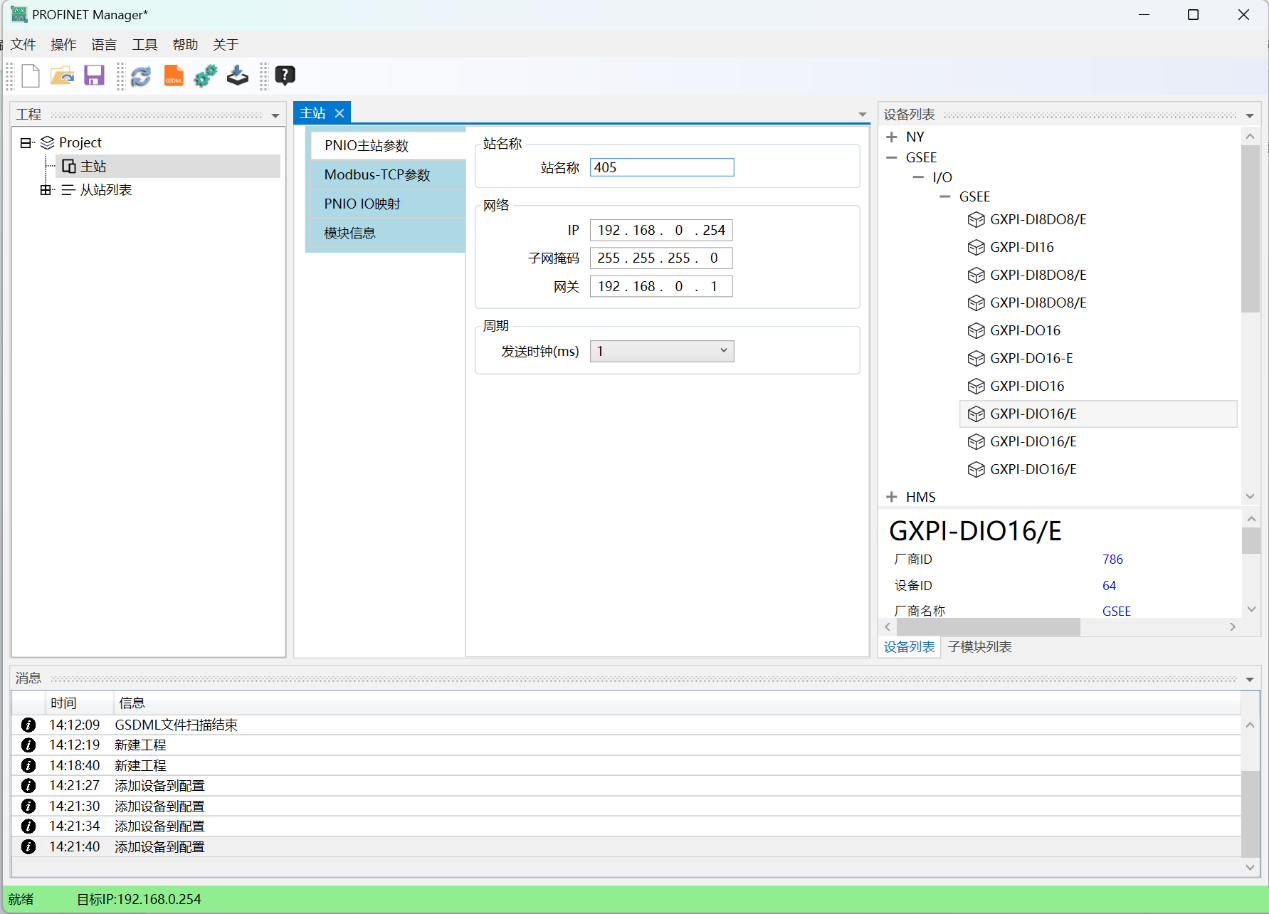The height and width of the screenshot is (914, 1269).
Task: Select the PNIO主站参数 tab
Action: tap(389, 146)
